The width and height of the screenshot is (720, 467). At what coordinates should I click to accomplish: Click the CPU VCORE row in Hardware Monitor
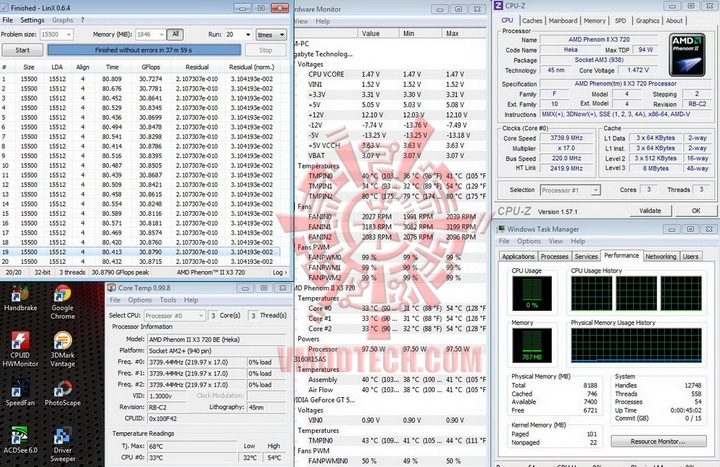(391, 74)
